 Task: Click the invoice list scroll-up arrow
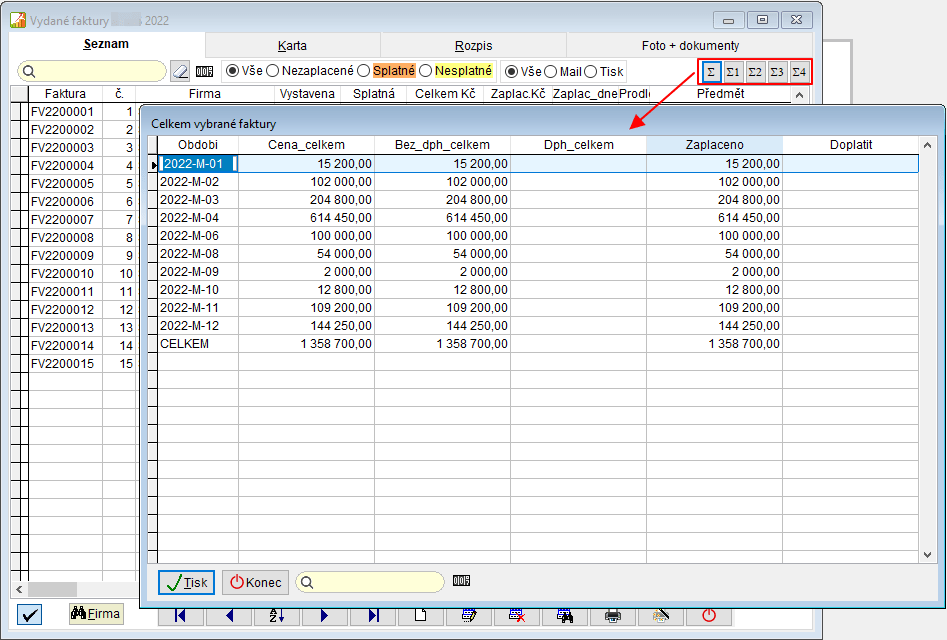click(x=799, y=95)
